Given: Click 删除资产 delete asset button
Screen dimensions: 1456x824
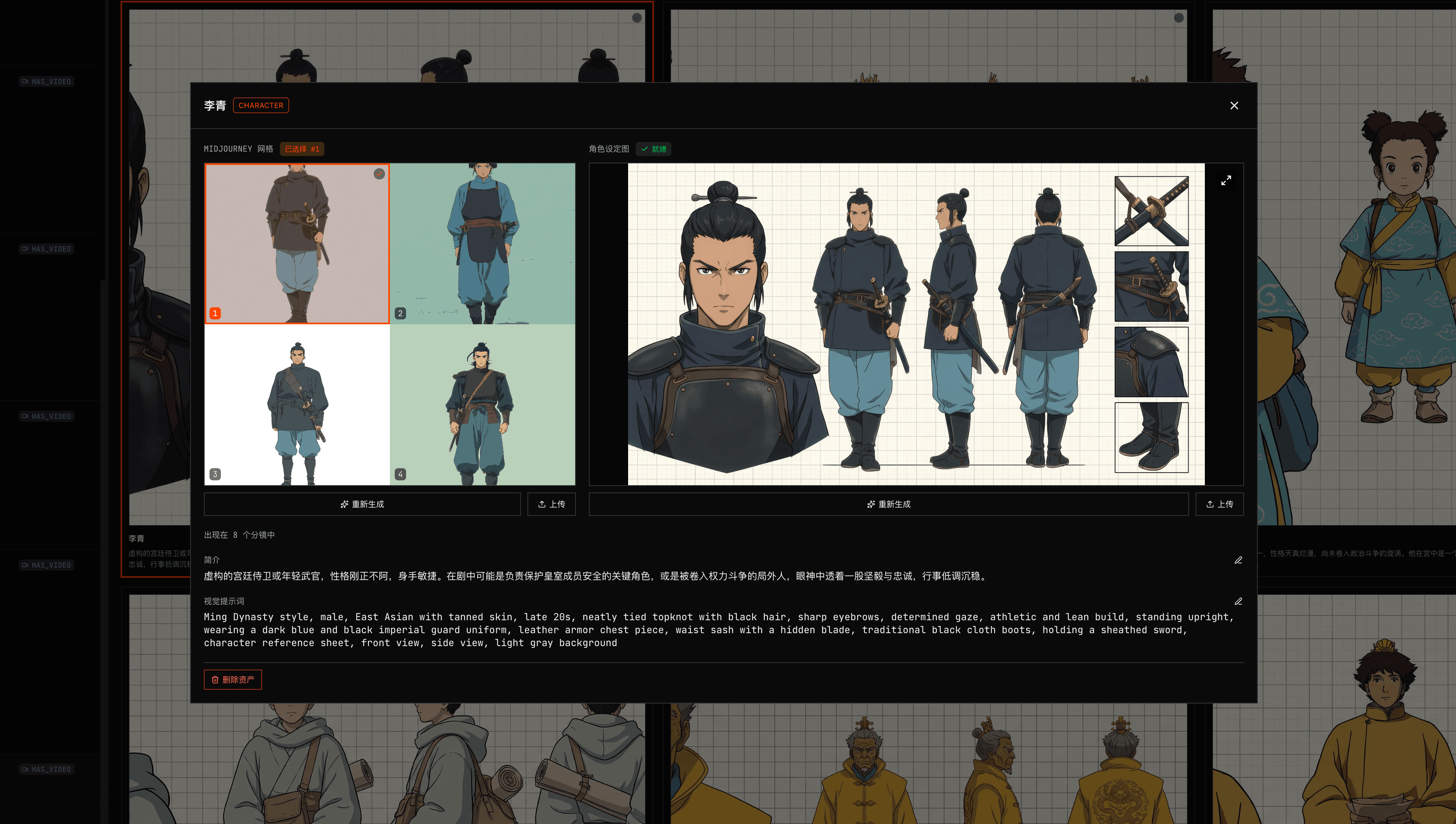Looking at the screenshot, I should coord(233,680).
